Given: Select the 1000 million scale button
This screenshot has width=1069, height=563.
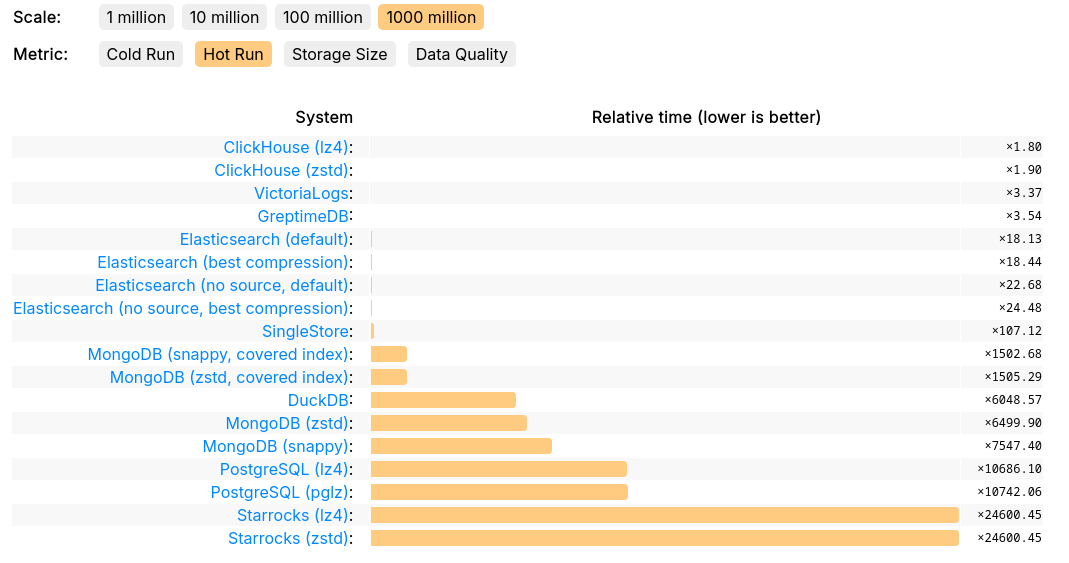Looking at the screenshot, I should point(431,17).
